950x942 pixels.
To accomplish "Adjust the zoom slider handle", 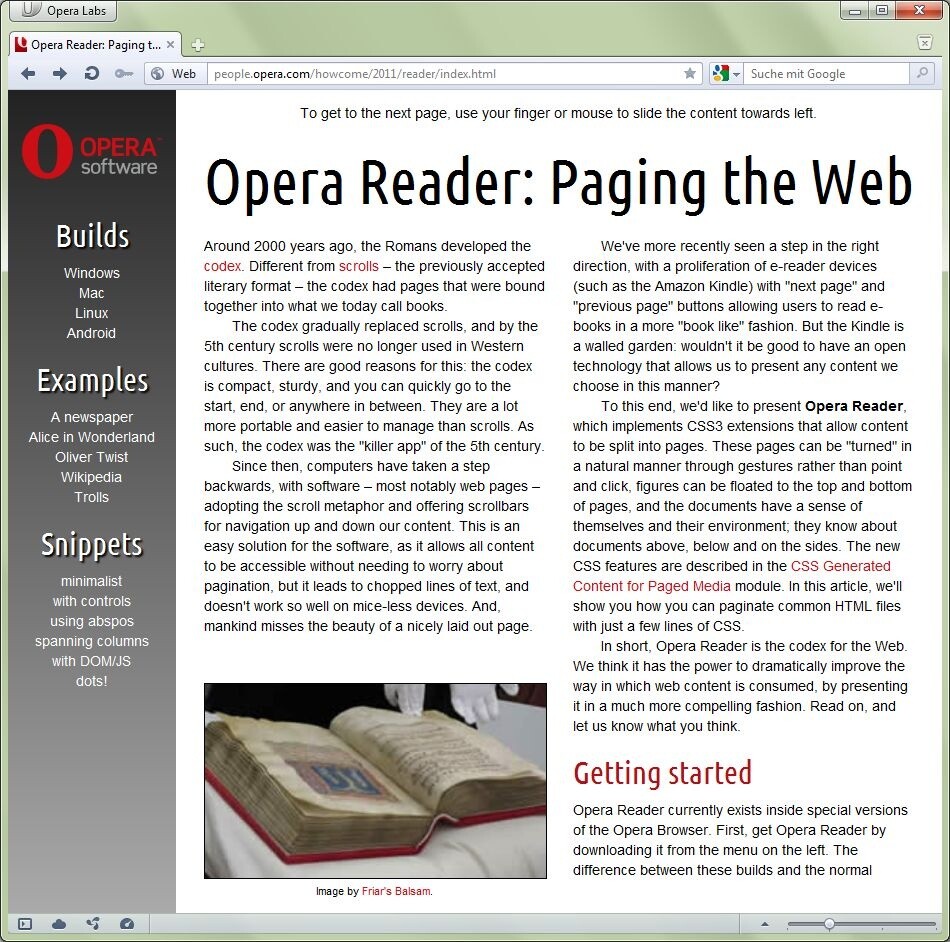I will coord(829,924).
